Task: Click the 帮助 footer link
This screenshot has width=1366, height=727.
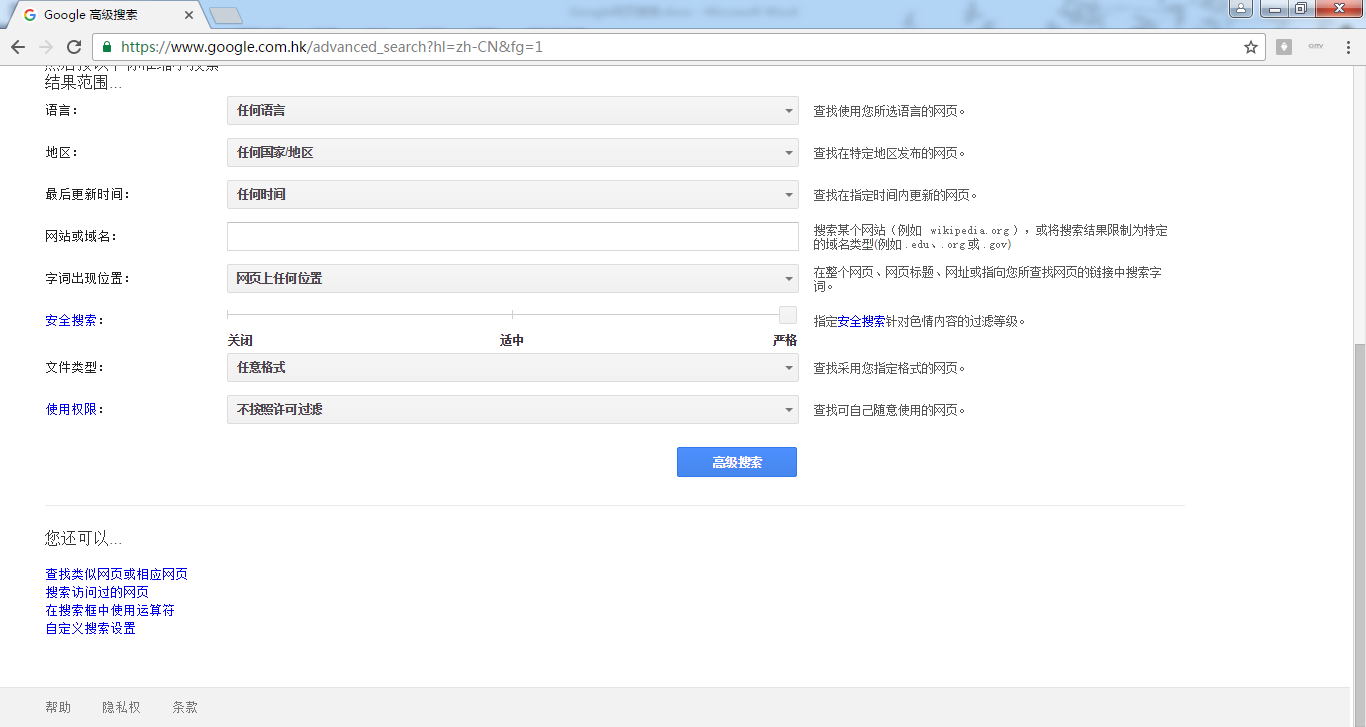Action: point(58,708)
